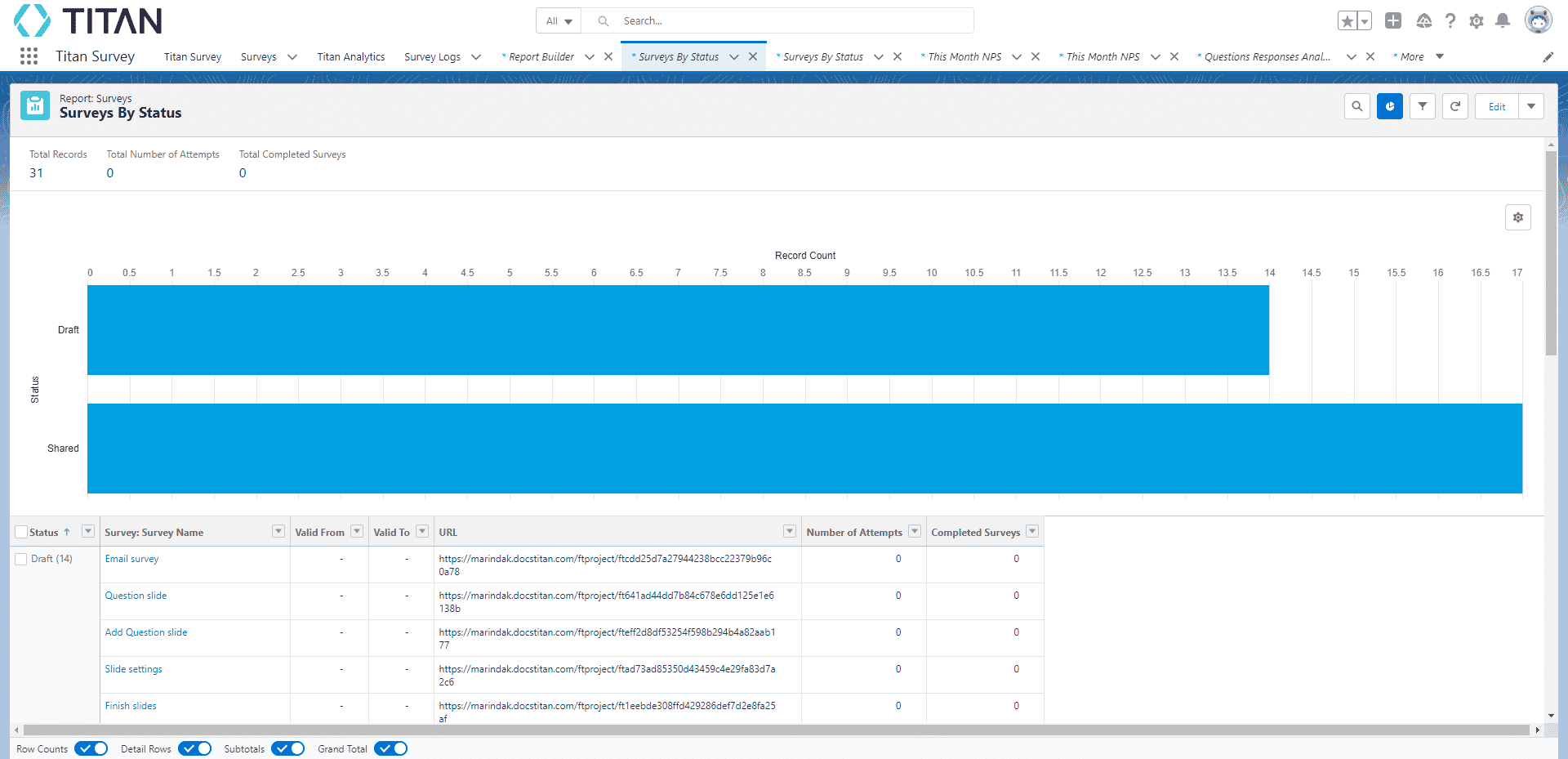
Task: Toggle the Grand Total switch
Action: pos(390,748)
